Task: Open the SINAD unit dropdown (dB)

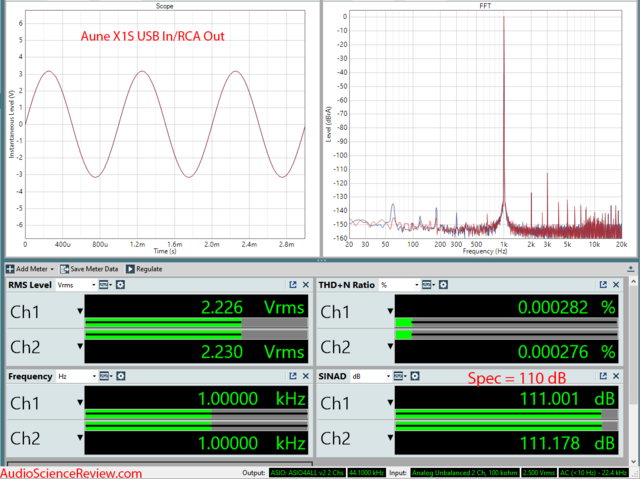Action: [x=371, y=376]
